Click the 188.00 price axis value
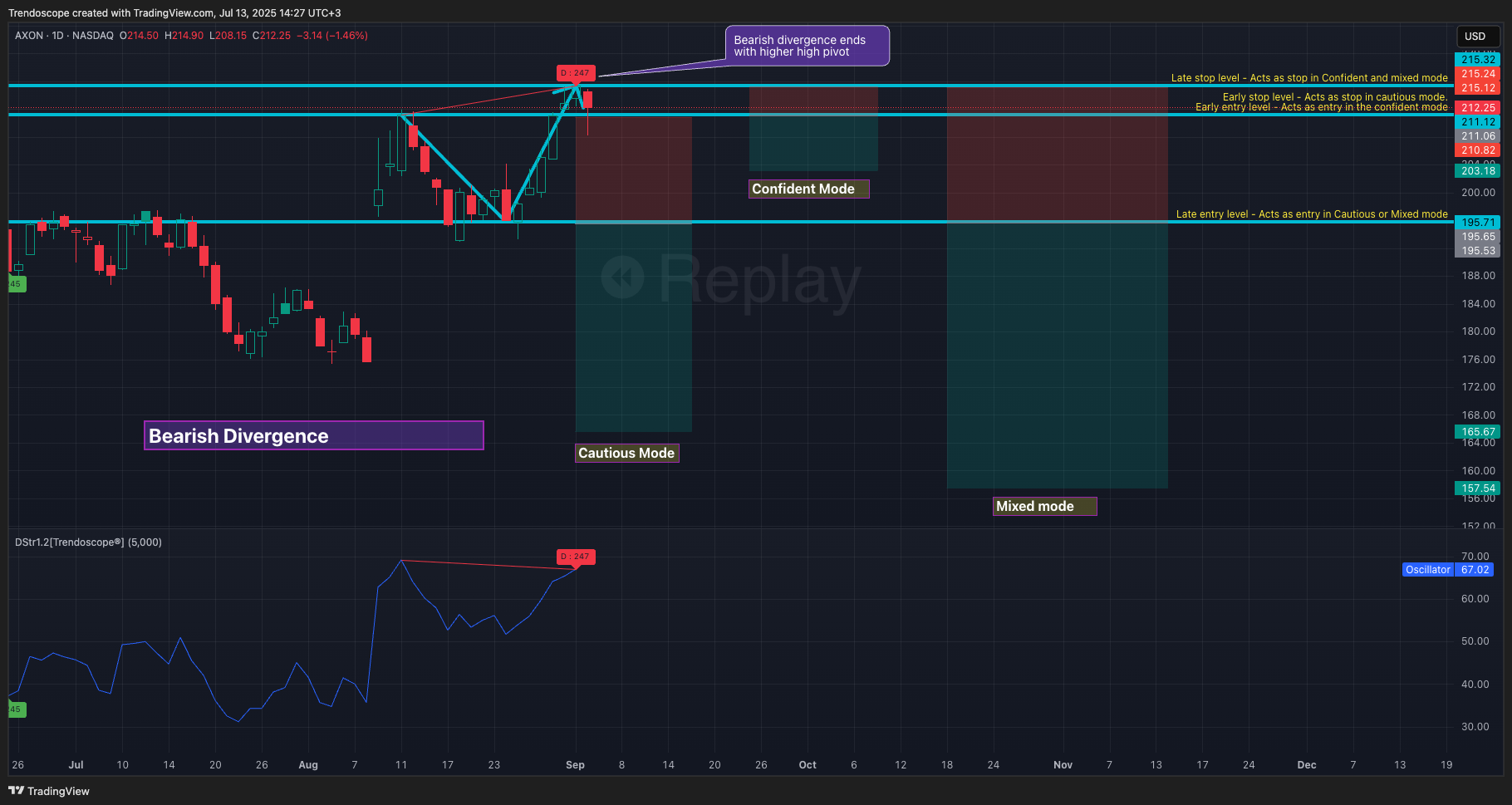Viewport: 1512px width, 805px height. [x=1478, y=275]
